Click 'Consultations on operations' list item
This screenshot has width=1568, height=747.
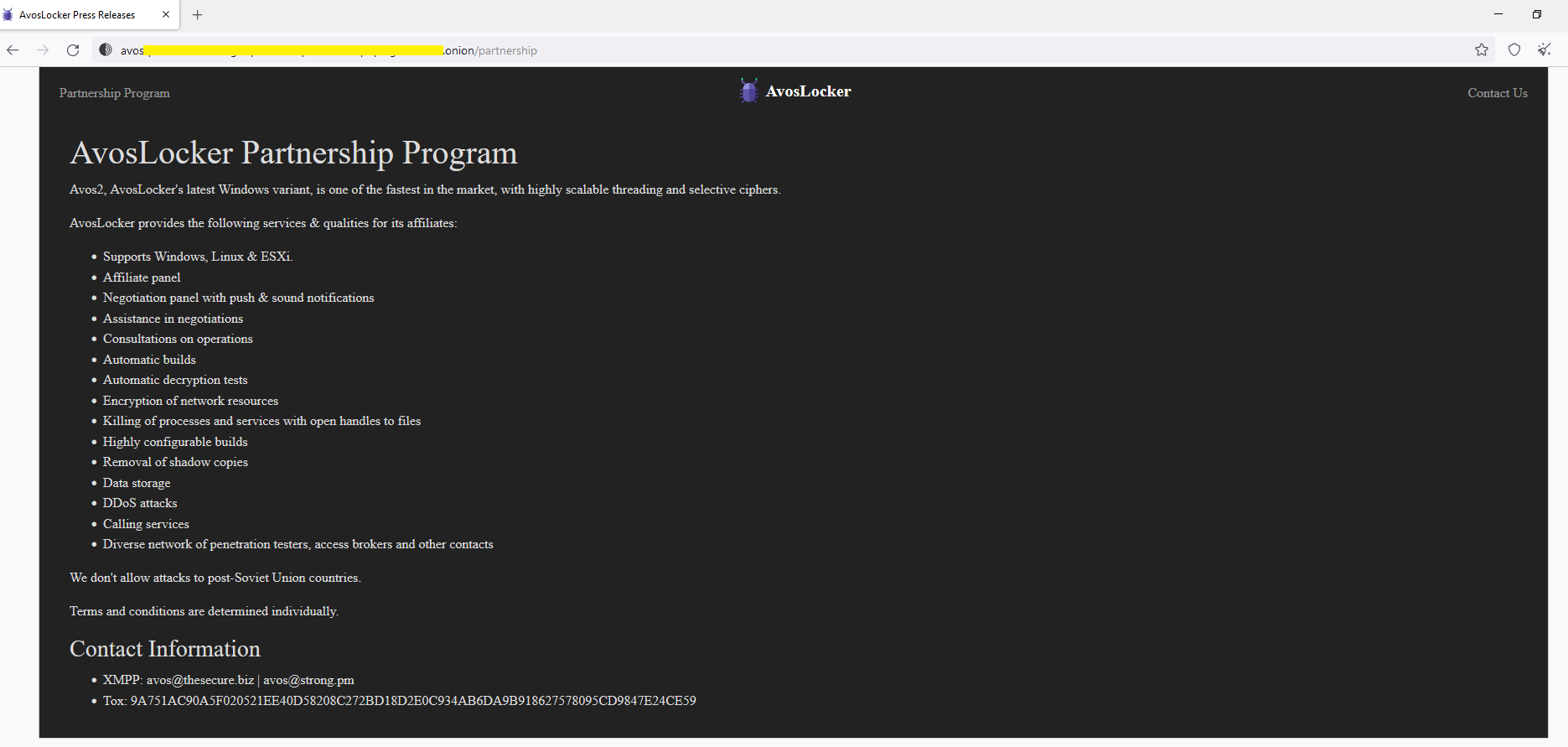pyautogui.click(x=178, y=339)
